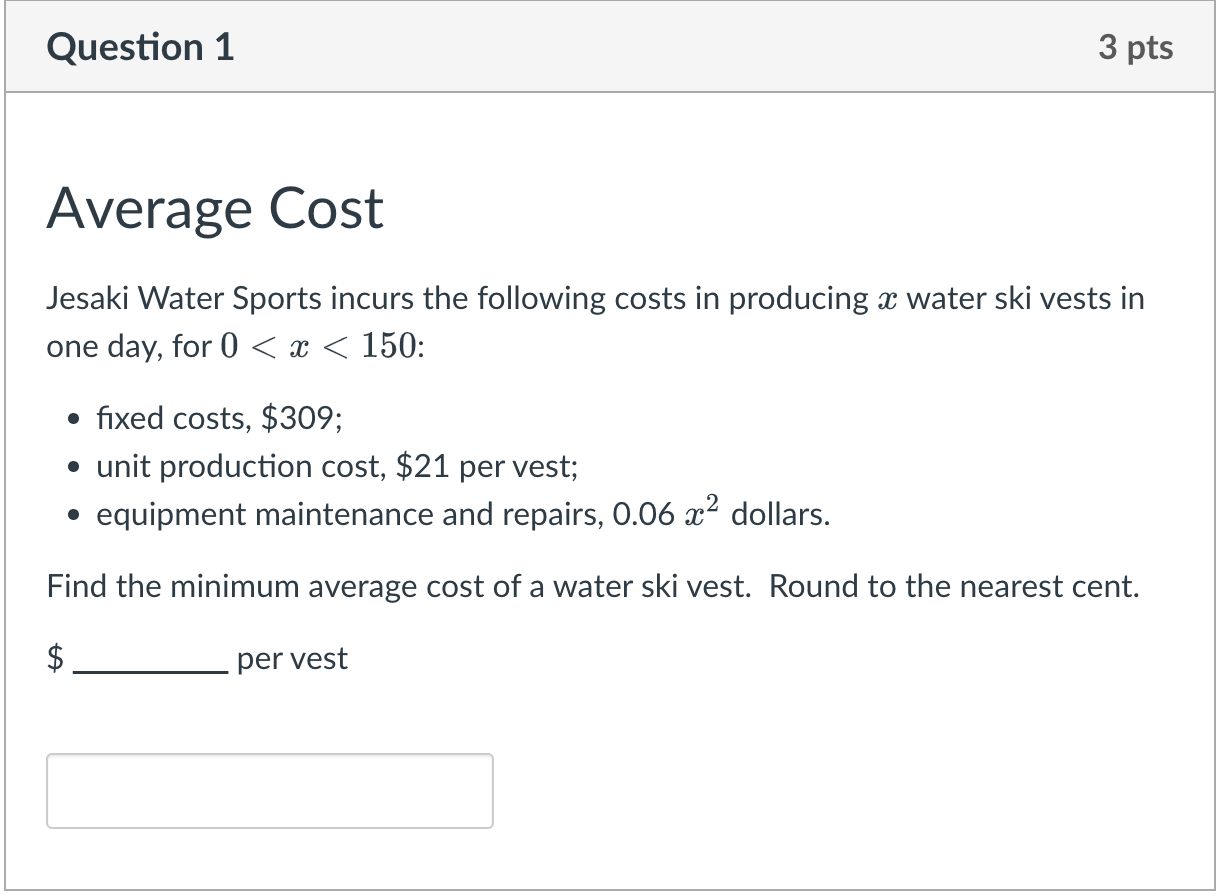
Task: Click "per vest" after the blank line
Action: pos(292,659)
